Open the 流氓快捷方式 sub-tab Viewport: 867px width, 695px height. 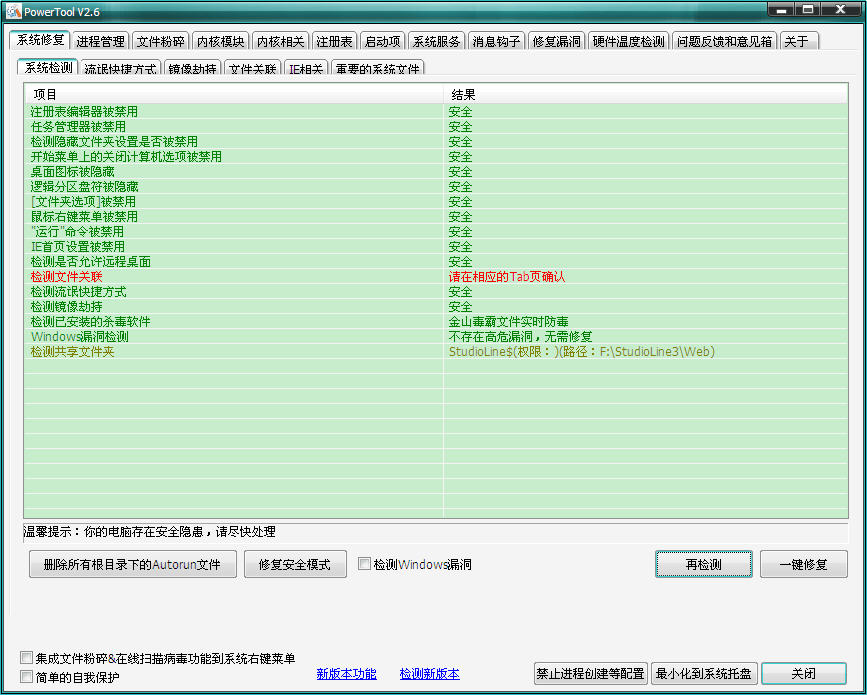[121, 68]
